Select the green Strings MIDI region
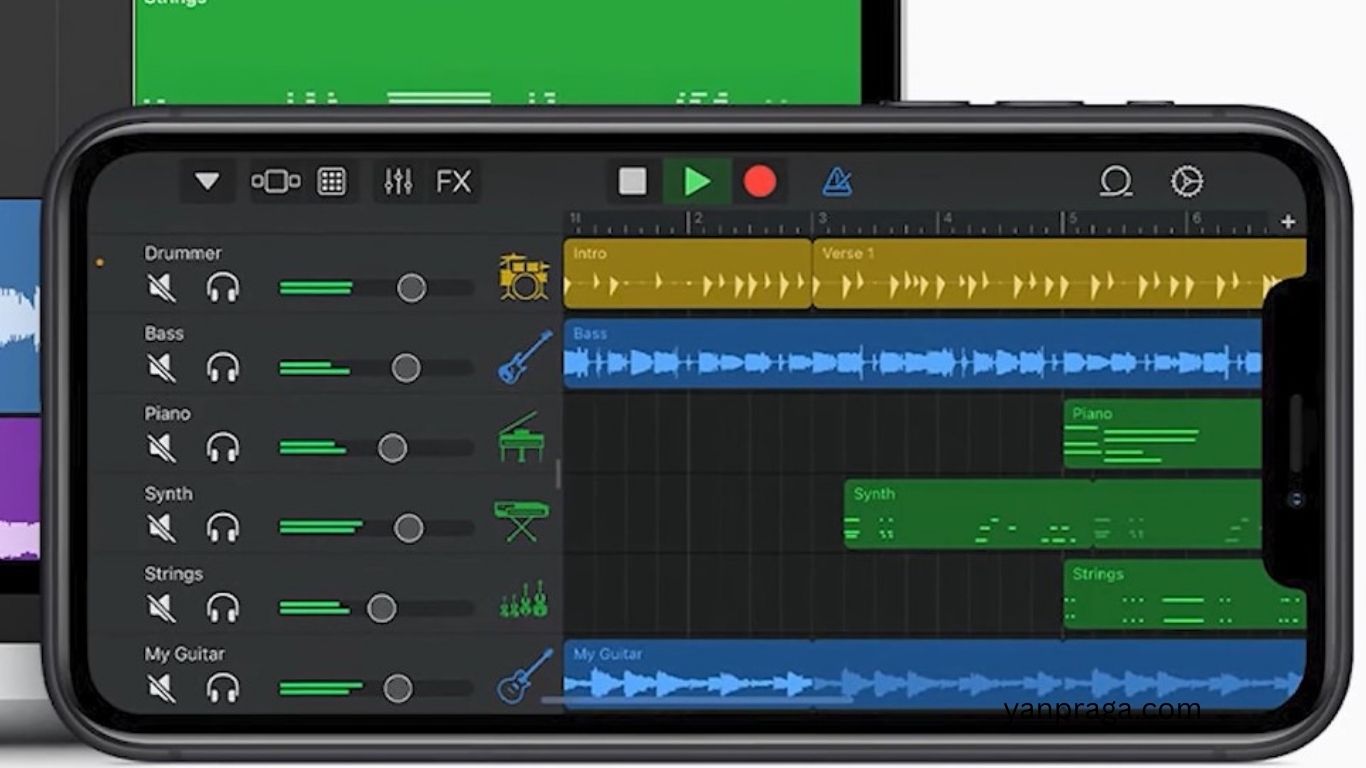This screenshot has height=768, width=1366. 1184,594
